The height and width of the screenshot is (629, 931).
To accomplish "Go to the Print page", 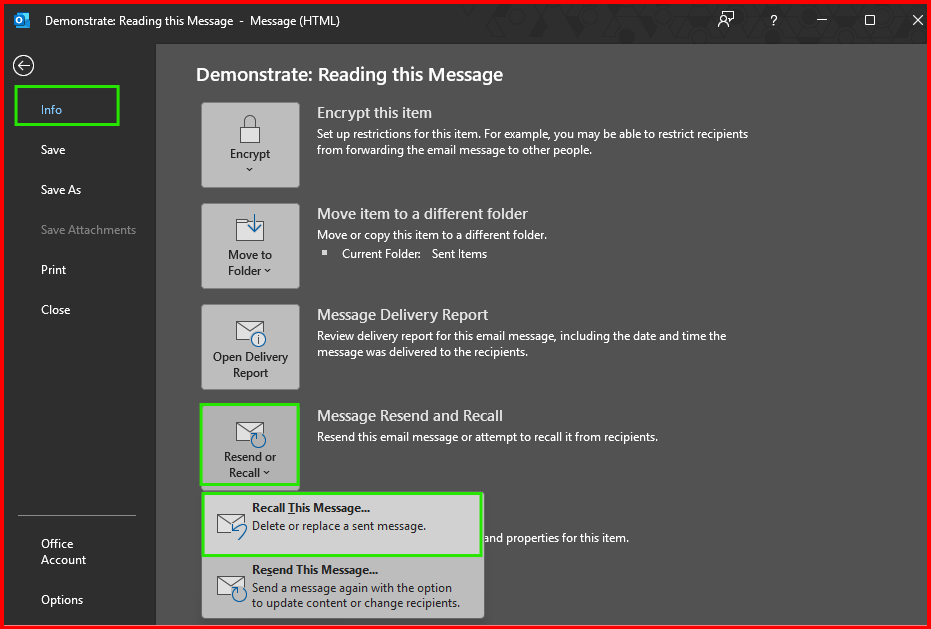I will click(54, 269).
